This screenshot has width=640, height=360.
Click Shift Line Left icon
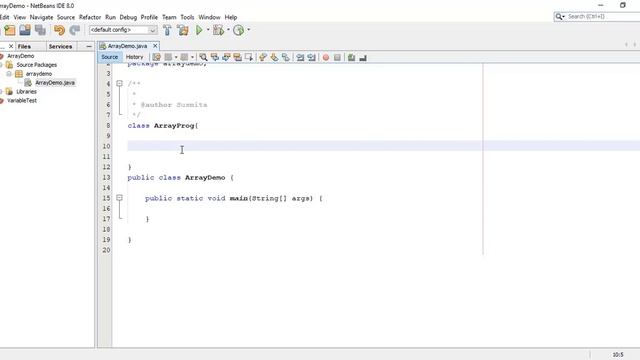click(x=300, y=58)
